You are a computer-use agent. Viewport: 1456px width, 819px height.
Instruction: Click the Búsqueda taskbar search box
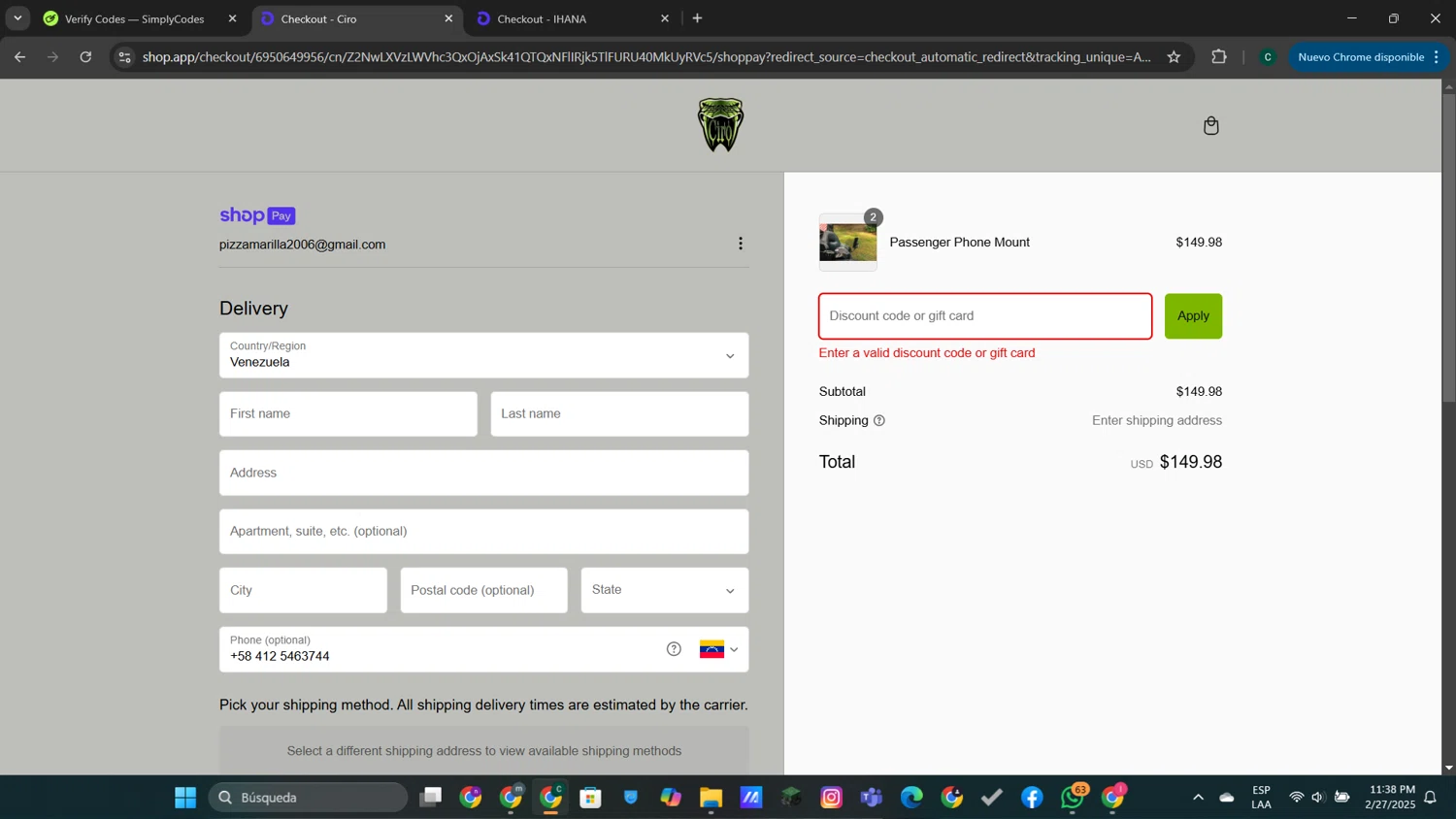pos(309,798)
